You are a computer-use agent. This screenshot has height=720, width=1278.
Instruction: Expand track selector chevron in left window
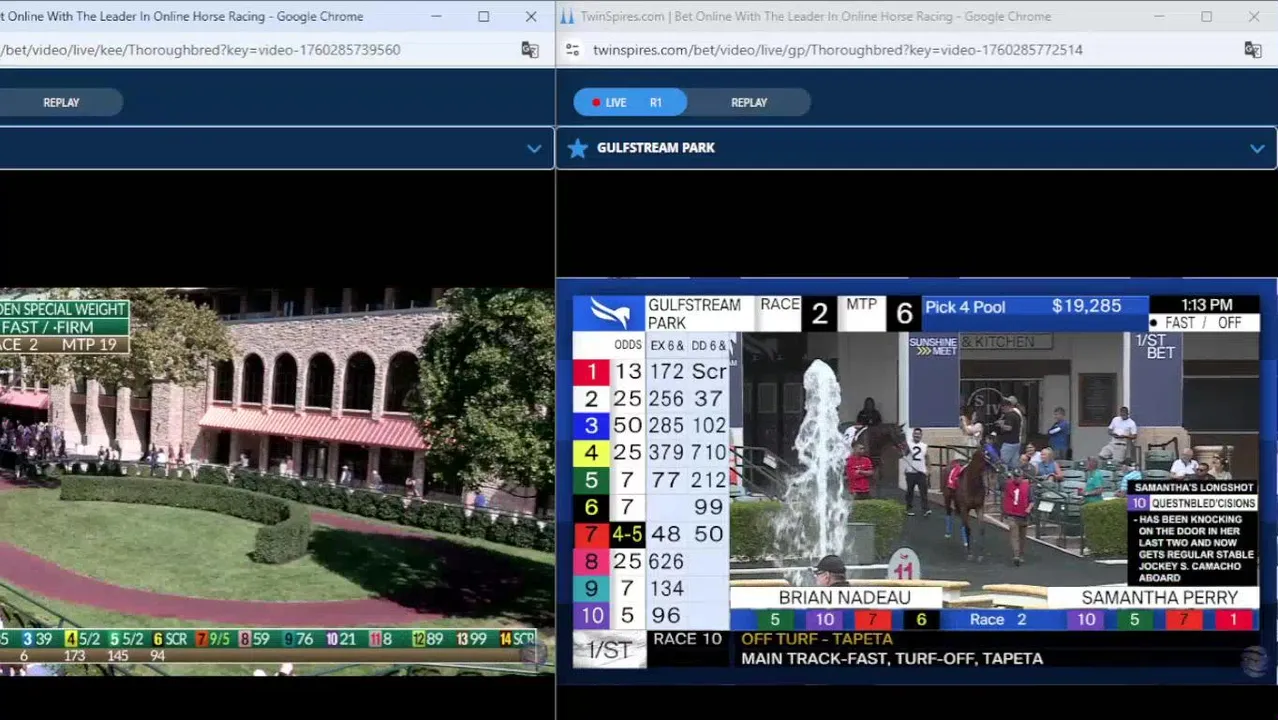534,148
